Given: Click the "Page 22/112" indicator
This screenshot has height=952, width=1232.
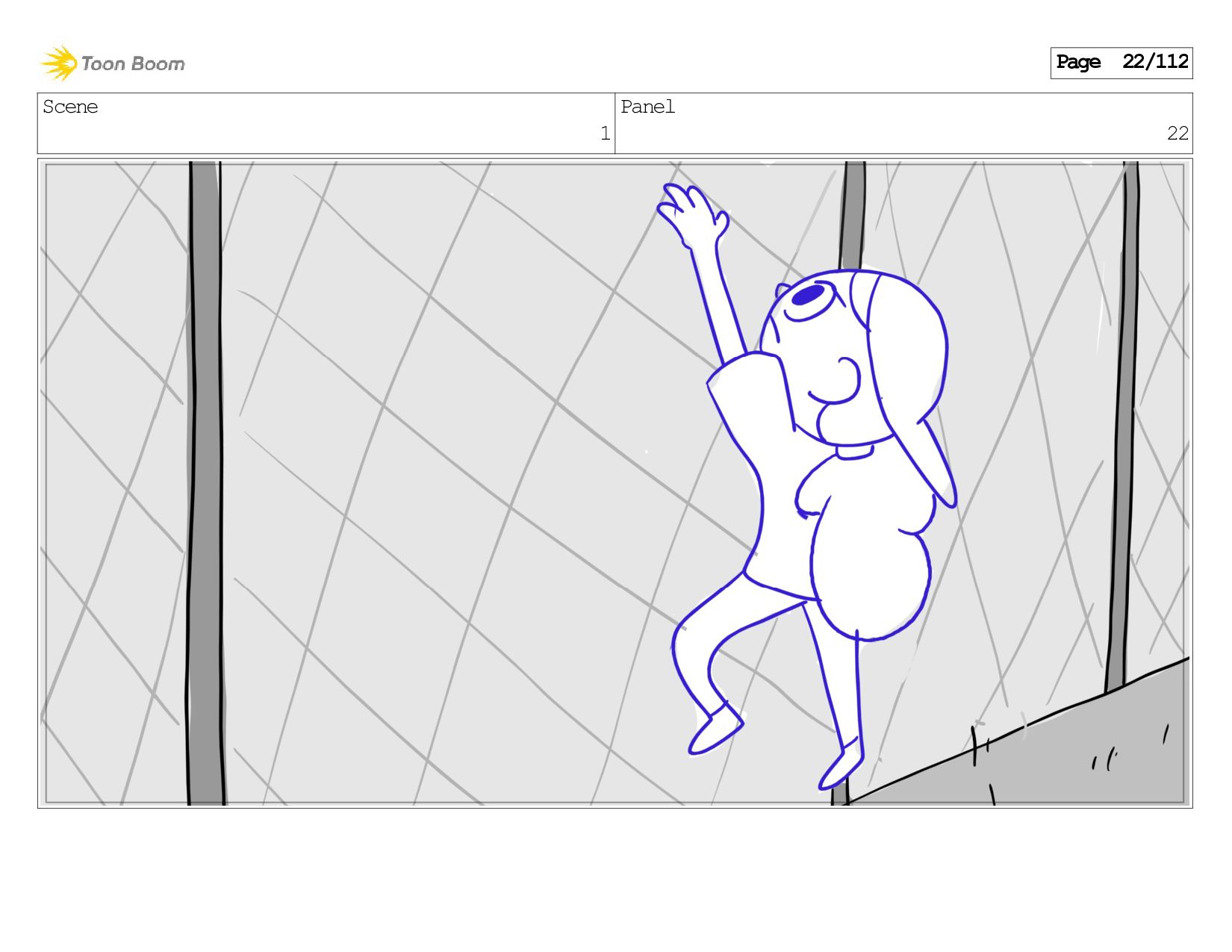Looking at the screenshot, I should [x=1121, y=63].
